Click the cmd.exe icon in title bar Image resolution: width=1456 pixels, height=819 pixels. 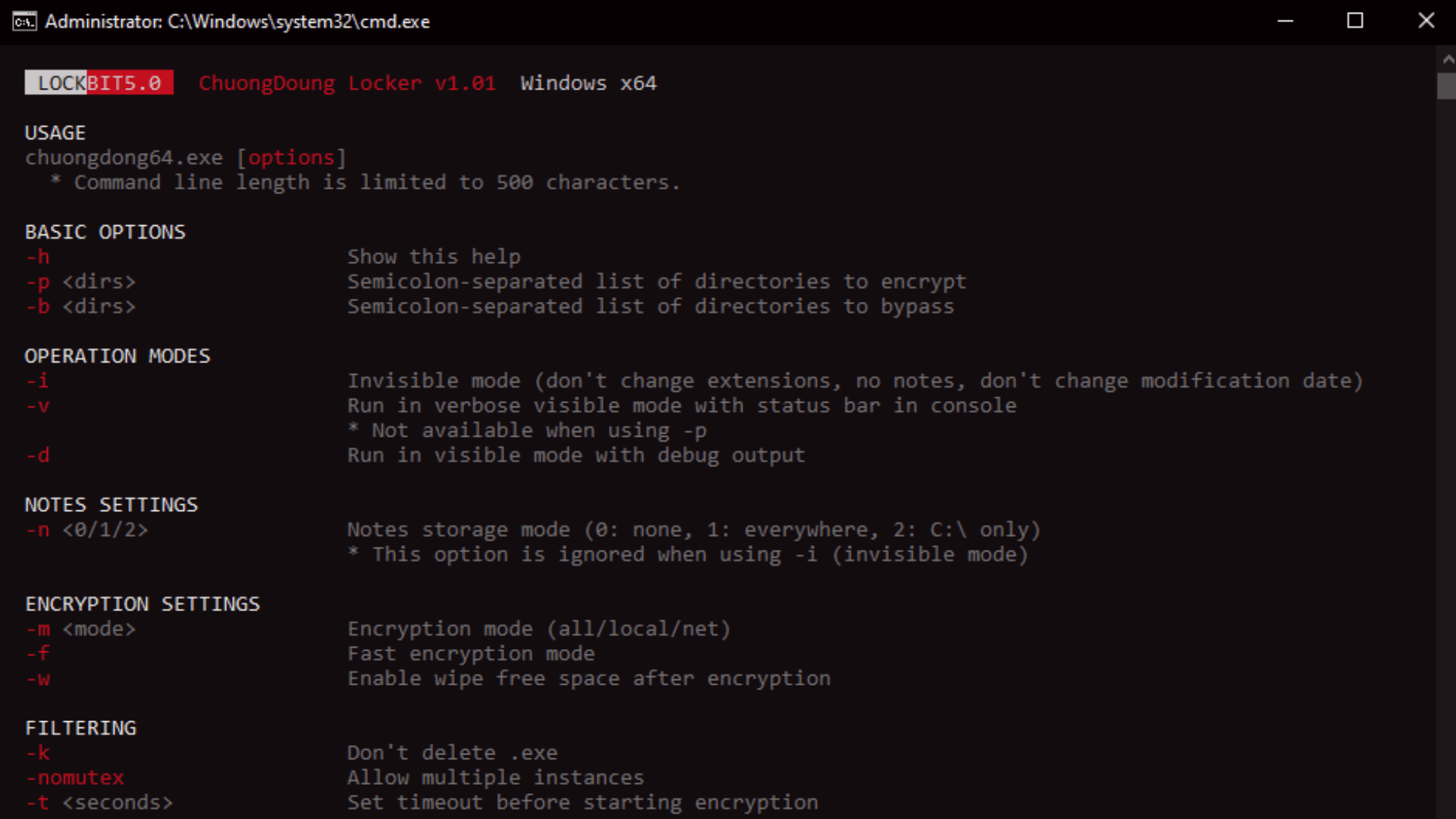pos(24,22)
